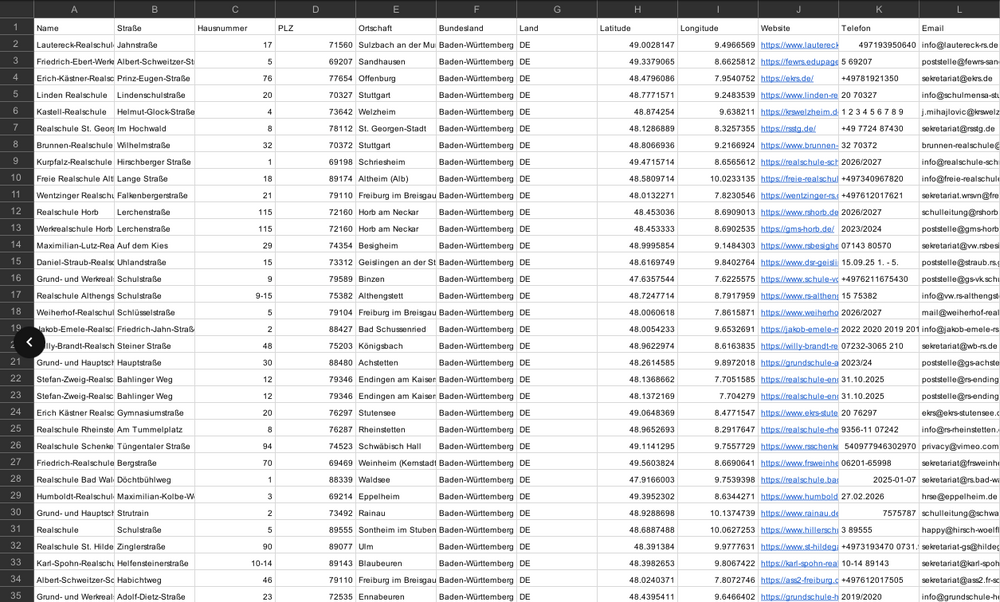Select the 'Kastell-Realschule' name cell

point(74,112)
